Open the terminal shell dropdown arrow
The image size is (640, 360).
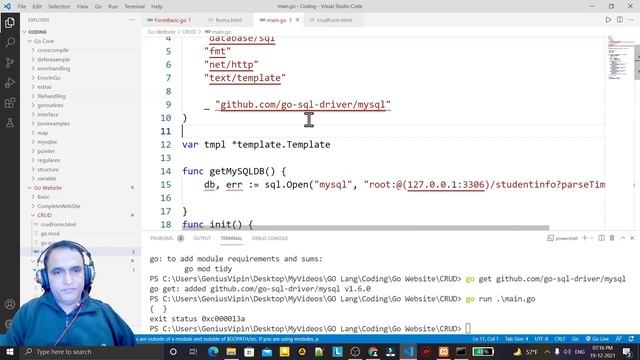click(x=591, y=238)
